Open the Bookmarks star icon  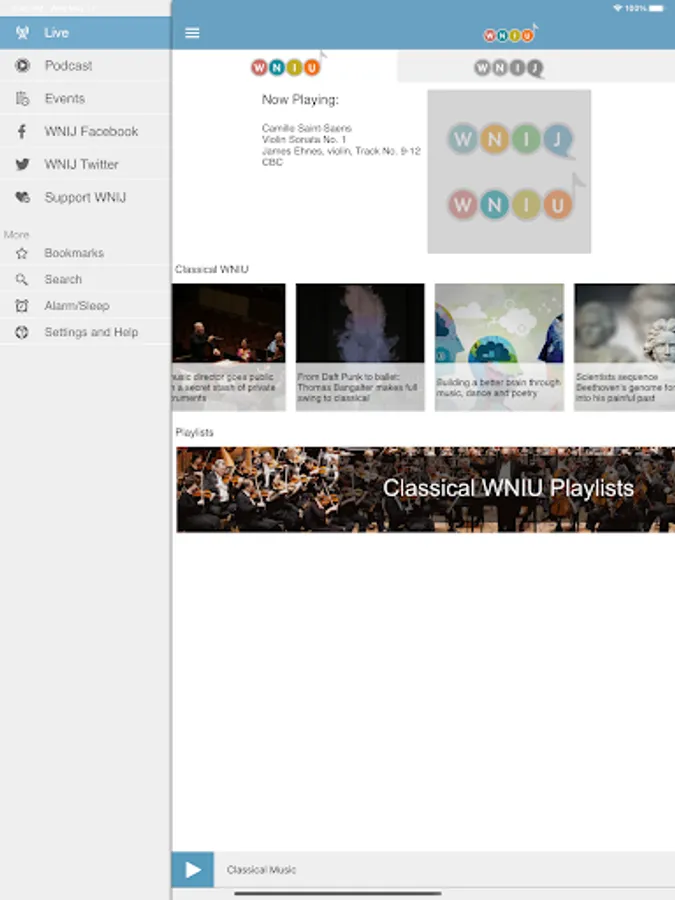tap(22, 253)
